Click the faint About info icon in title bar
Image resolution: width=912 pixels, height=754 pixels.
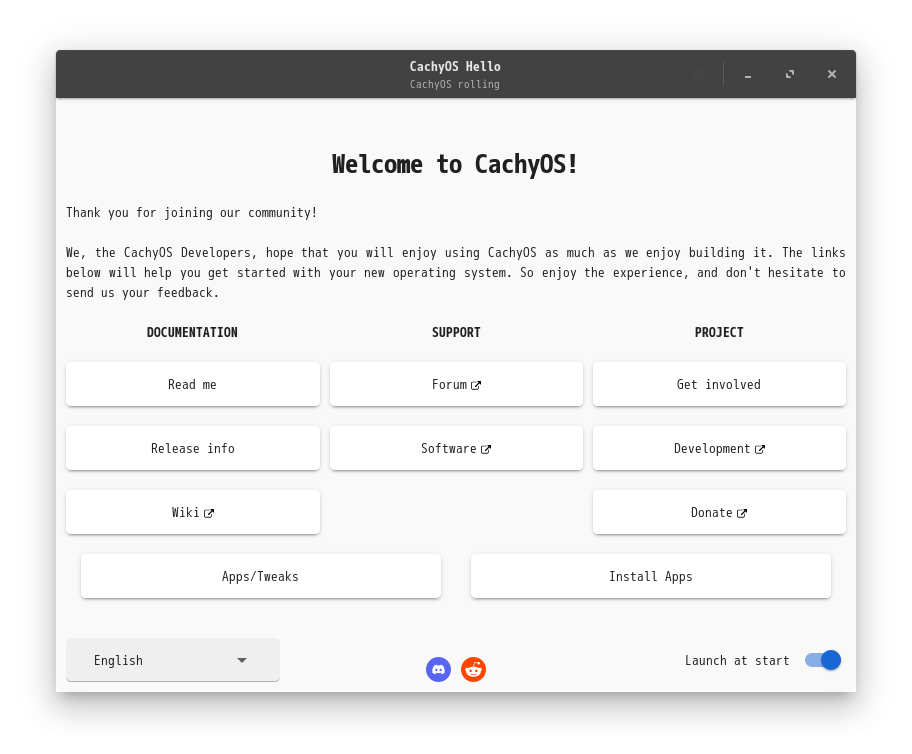[x=699, y=74]
